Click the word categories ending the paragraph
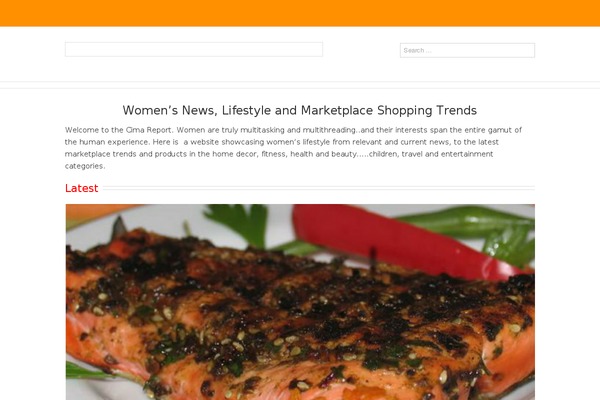The height and width of the screenshot is (400, 600). pyautogui.click(x=84, y=166)
